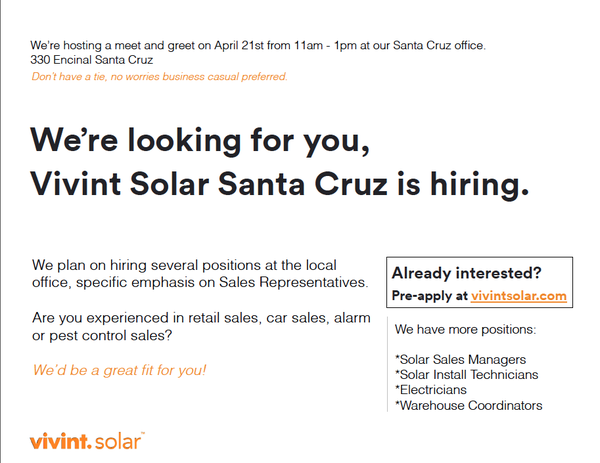Click the '330 Encinal Santa Cruz' address

[x=91, y=60]
